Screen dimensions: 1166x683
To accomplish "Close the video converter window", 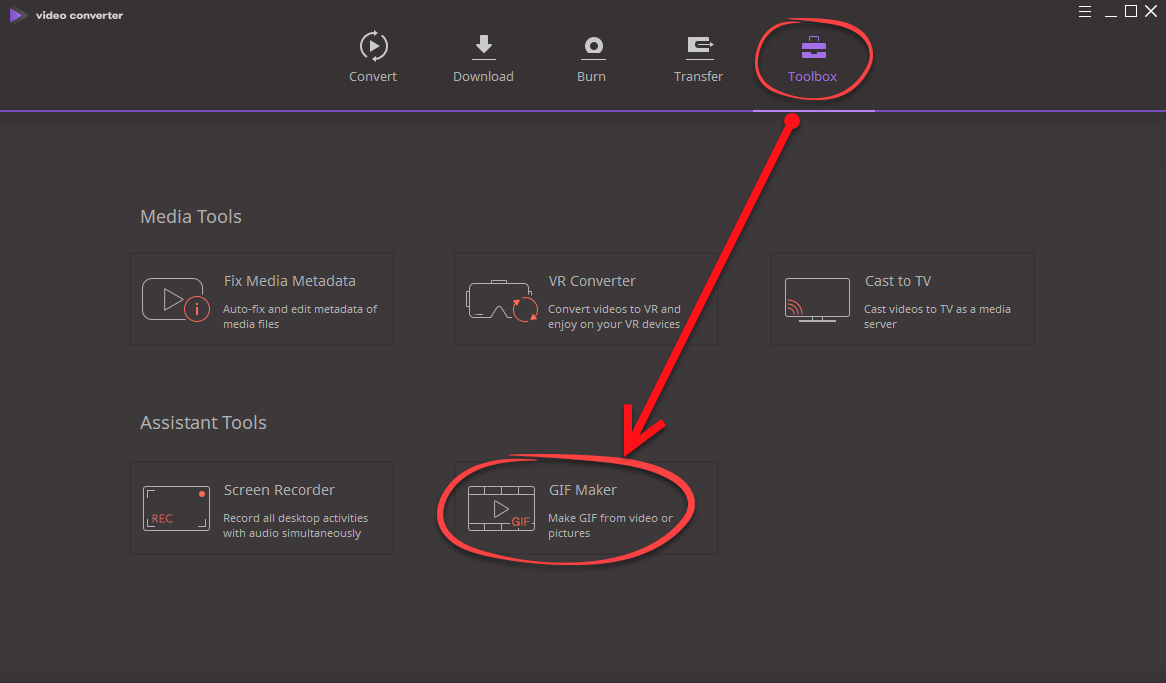I will pos(1151,11).
